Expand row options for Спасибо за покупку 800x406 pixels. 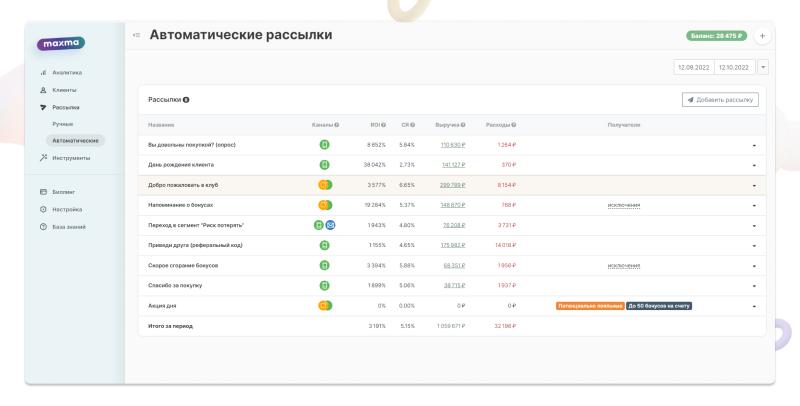(x=754, y=285)
